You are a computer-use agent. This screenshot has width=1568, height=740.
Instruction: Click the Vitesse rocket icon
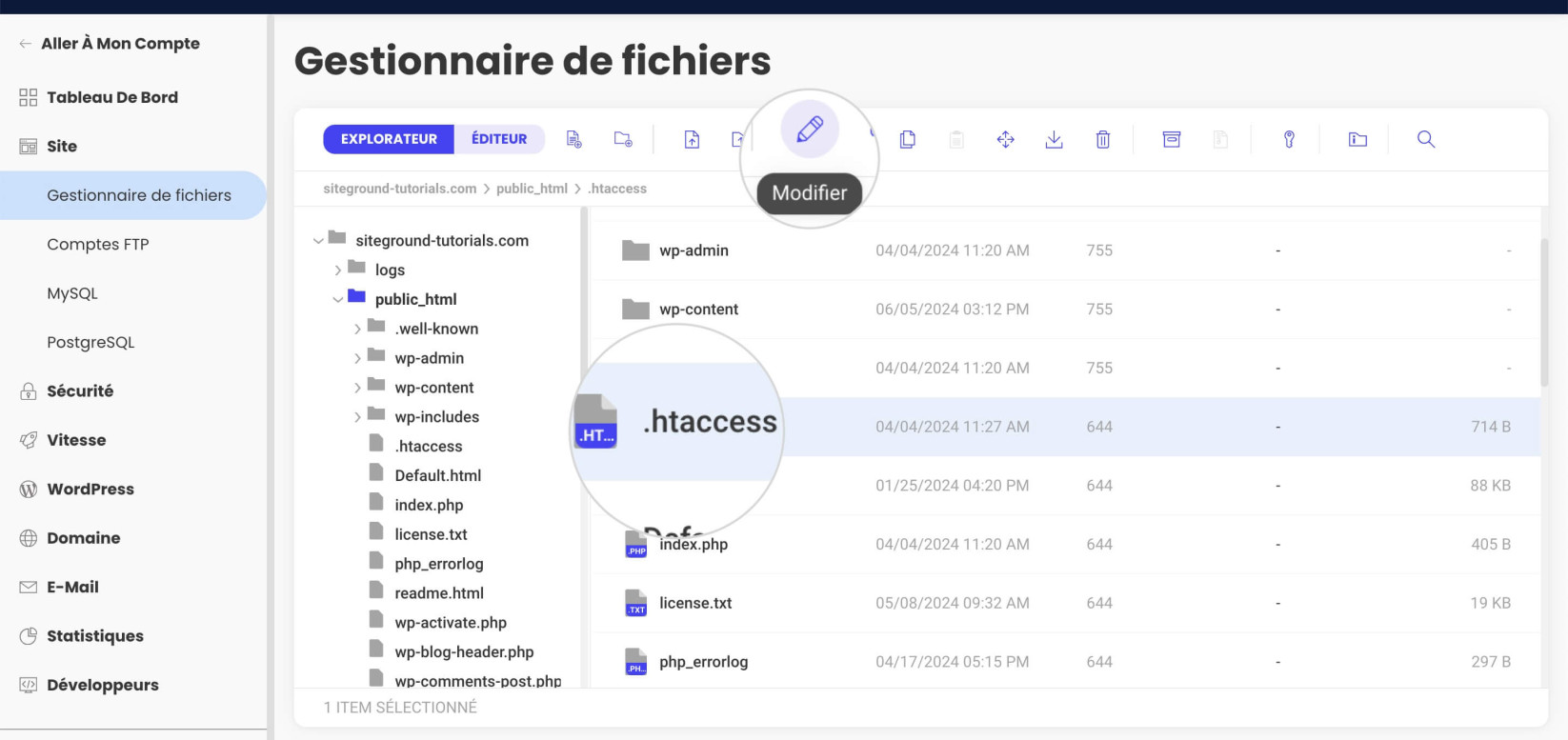(x=29, y=440)
